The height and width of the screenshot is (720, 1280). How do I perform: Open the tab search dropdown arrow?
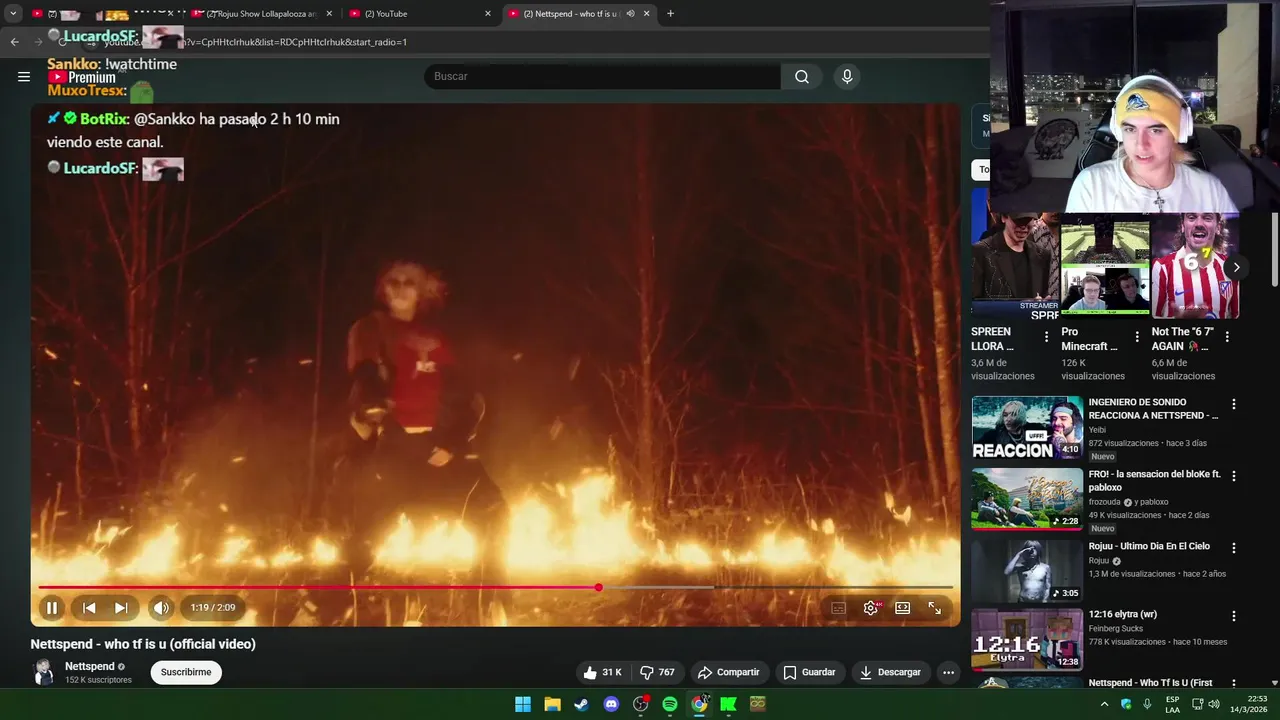[13, 14]
